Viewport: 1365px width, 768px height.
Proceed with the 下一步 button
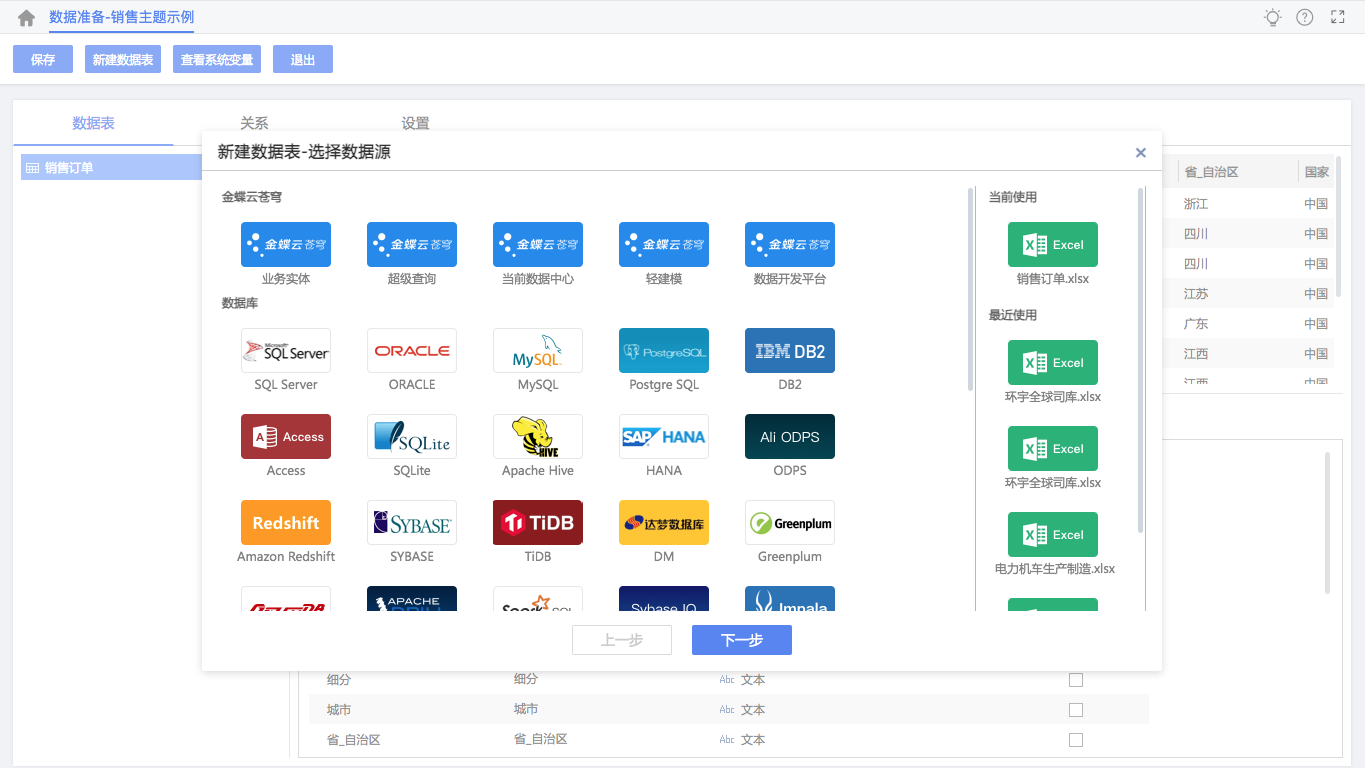click(742, 640)
